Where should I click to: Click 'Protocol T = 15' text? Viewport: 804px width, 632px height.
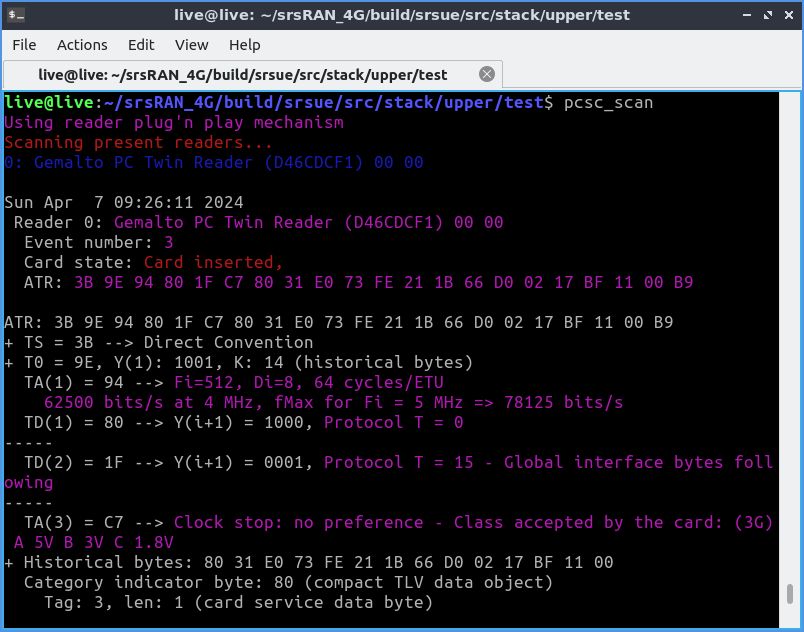[398, 462]
